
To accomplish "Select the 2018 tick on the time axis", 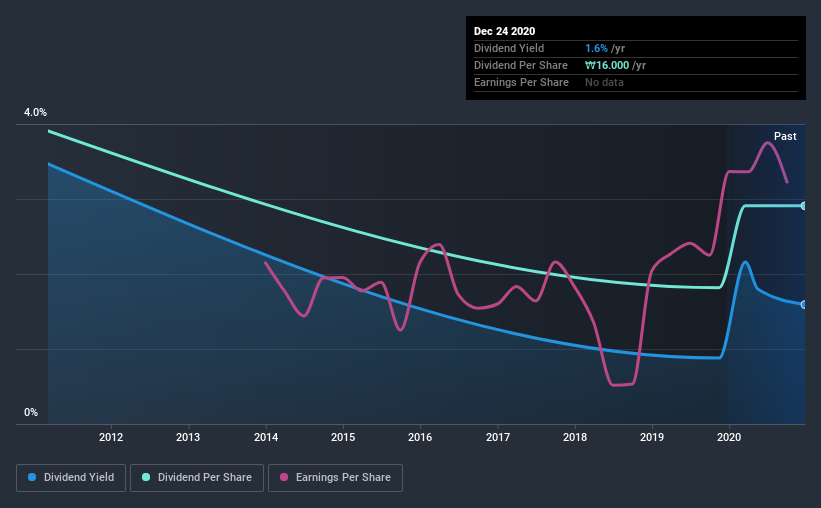I will coord(575,437).
